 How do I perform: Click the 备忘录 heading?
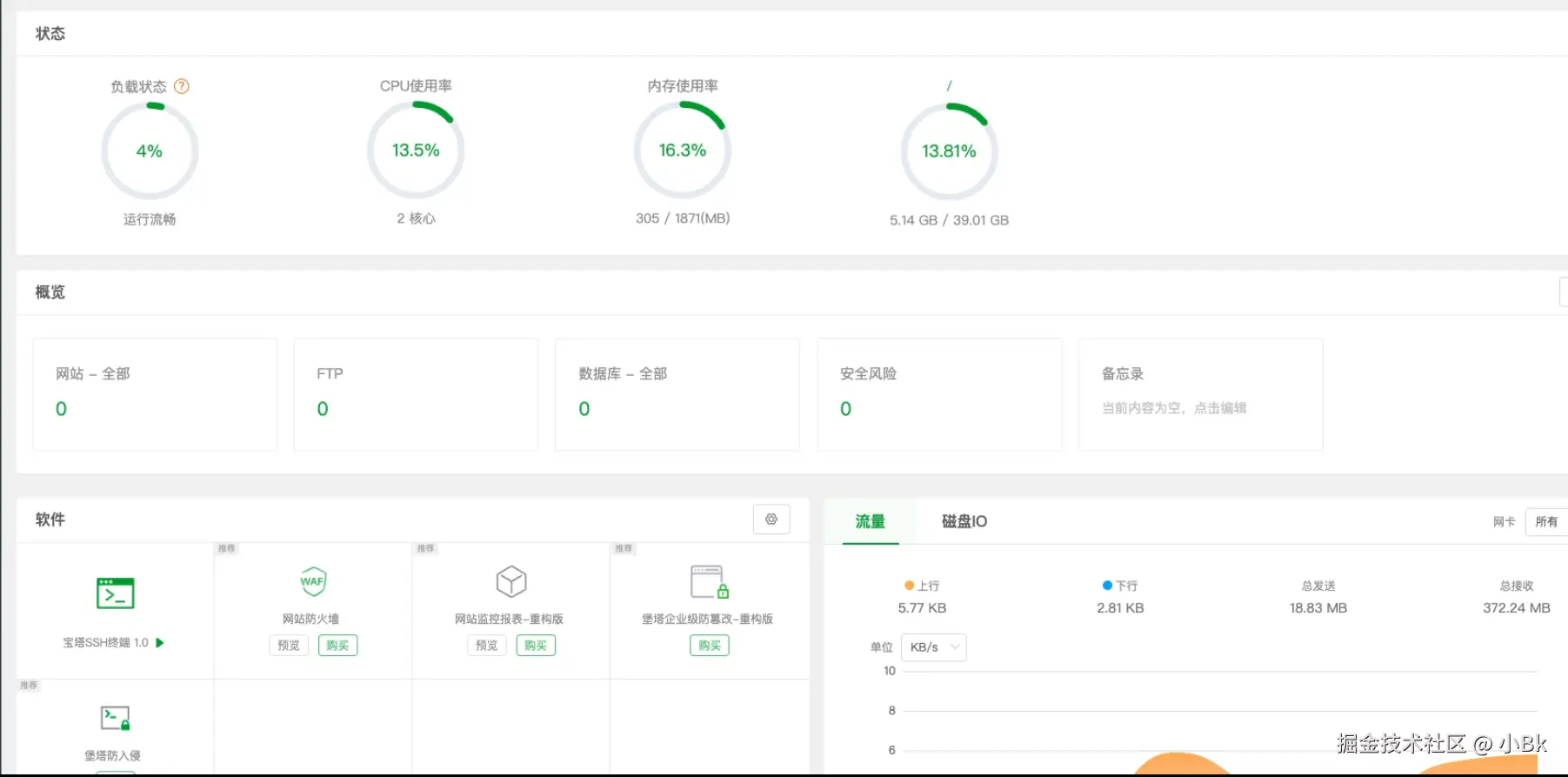click(x=1123, y=373)
